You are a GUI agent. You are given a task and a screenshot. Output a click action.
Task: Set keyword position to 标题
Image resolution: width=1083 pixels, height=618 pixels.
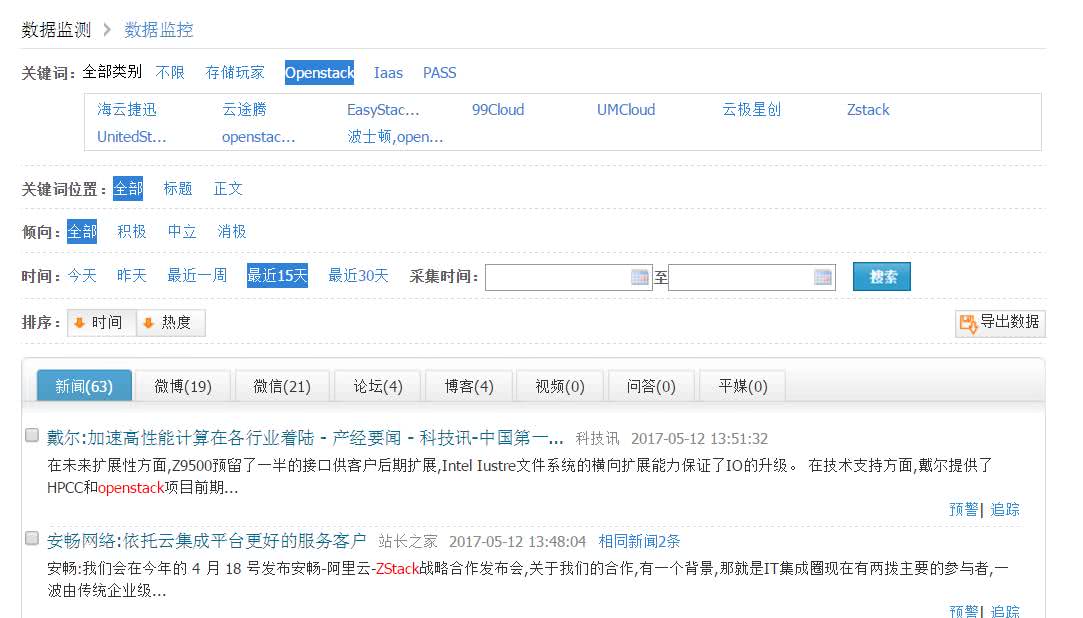tap(178, 189)
